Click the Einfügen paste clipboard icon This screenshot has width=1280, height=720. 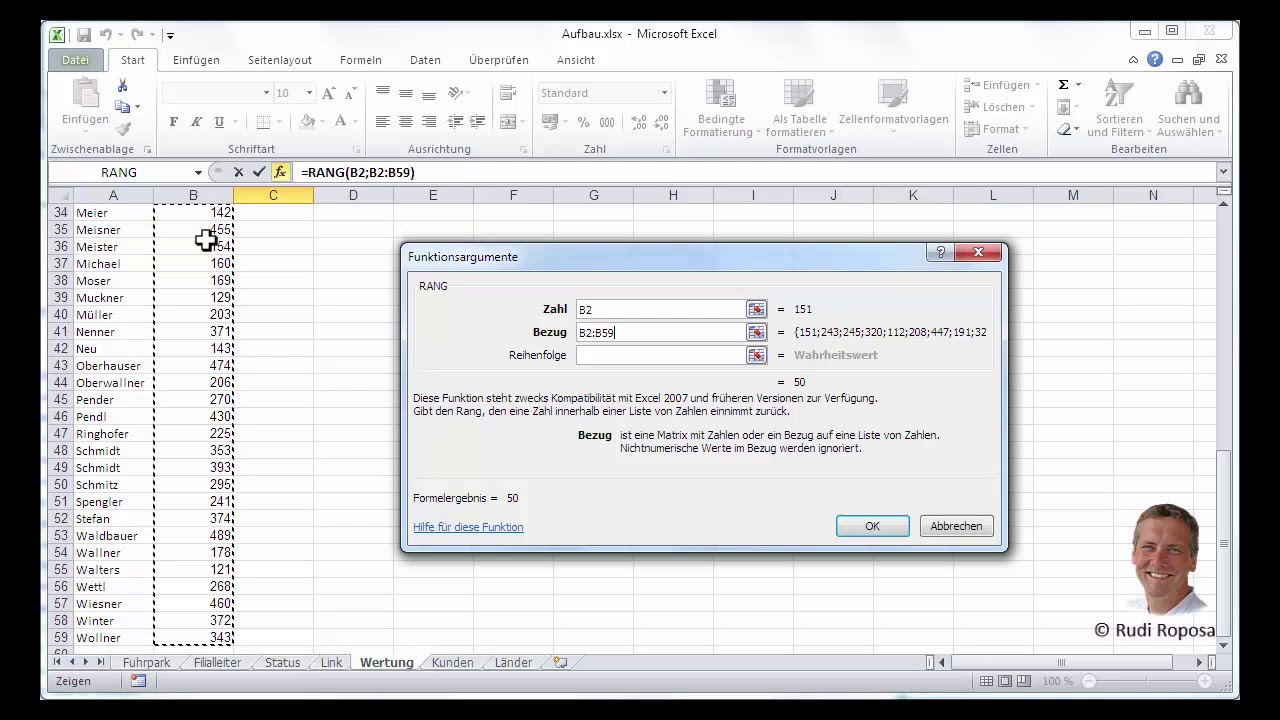click(86, 95)
